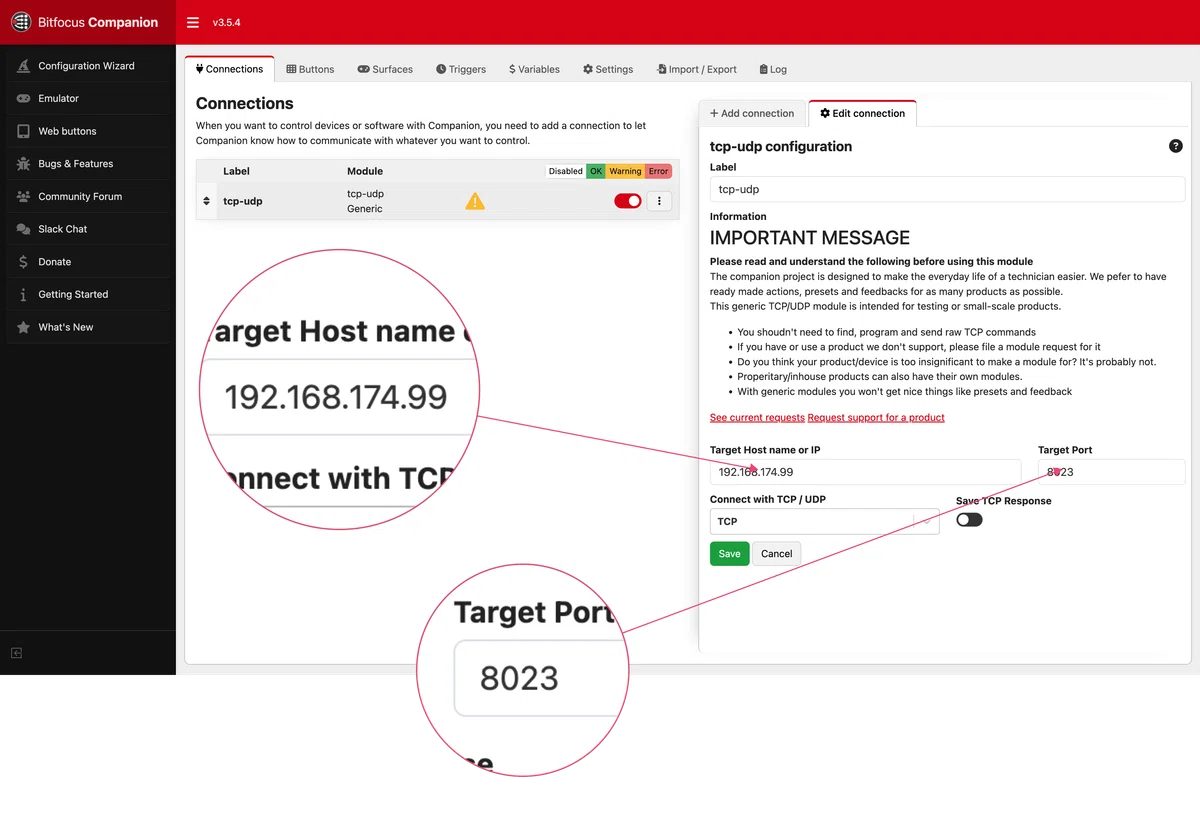Viewport: 1200px width, 814px height.
Task: Click the v3.5.4 version text
Action: (x=226, y=22)
